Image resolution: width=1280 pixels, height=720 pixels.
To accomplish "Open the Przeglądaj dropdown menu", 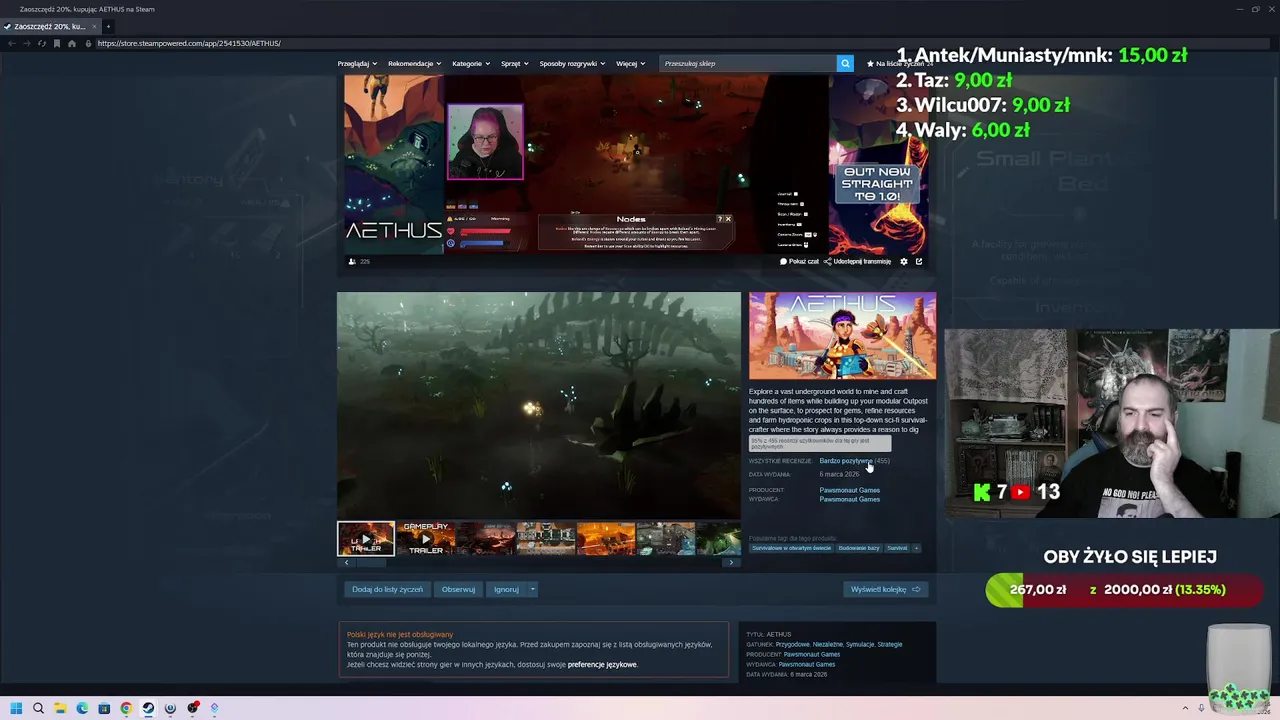I will point(357,63).
